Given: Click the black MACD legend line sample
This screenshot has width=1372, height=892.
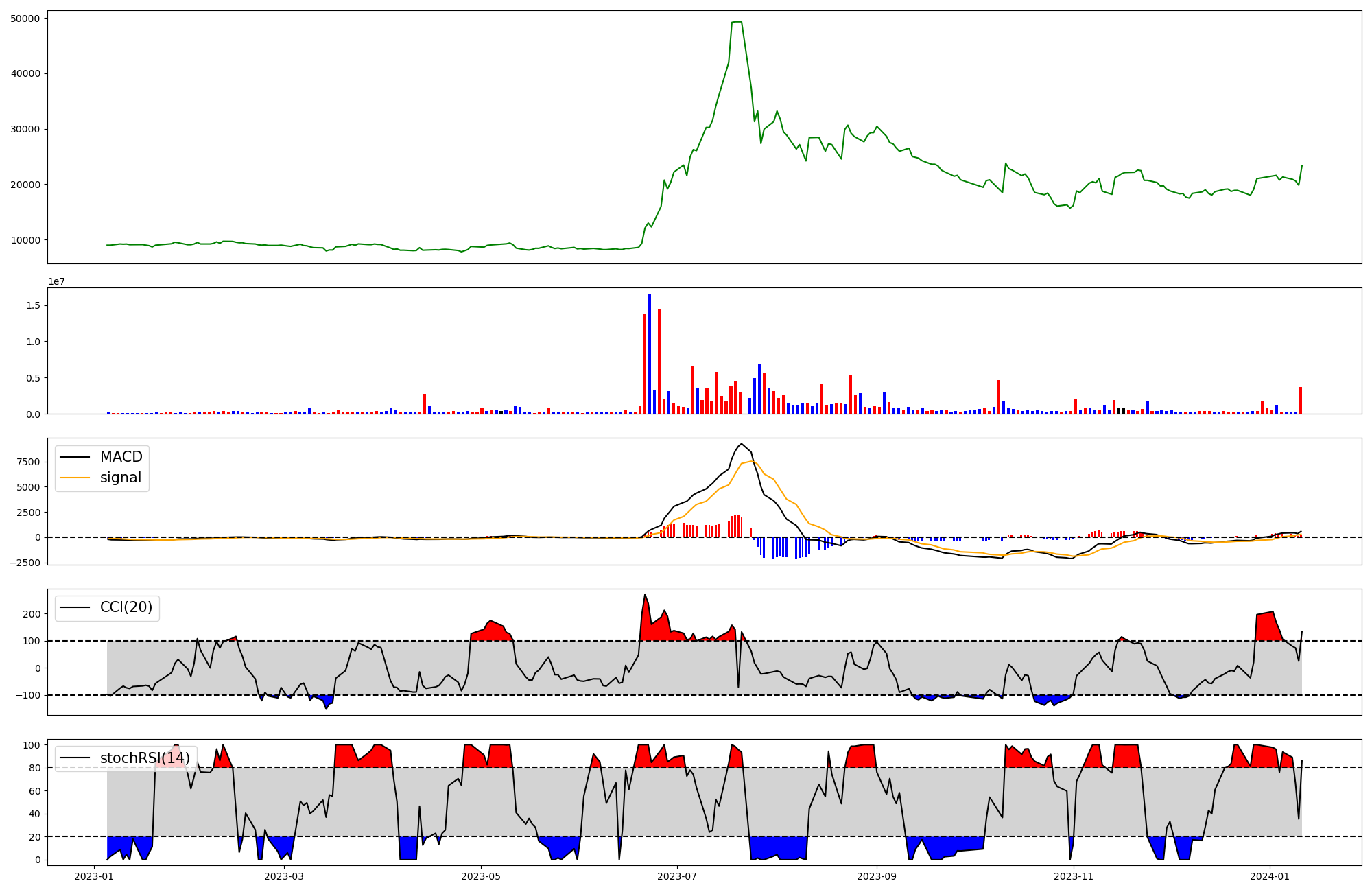Looking at the screenshot, I should point(75,457).
